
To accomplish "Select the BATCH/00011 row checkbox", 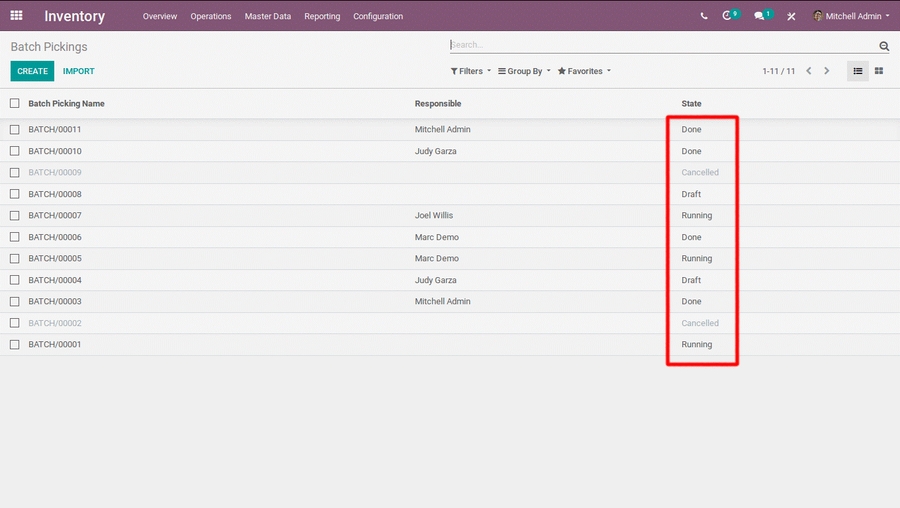I will 15,129.
